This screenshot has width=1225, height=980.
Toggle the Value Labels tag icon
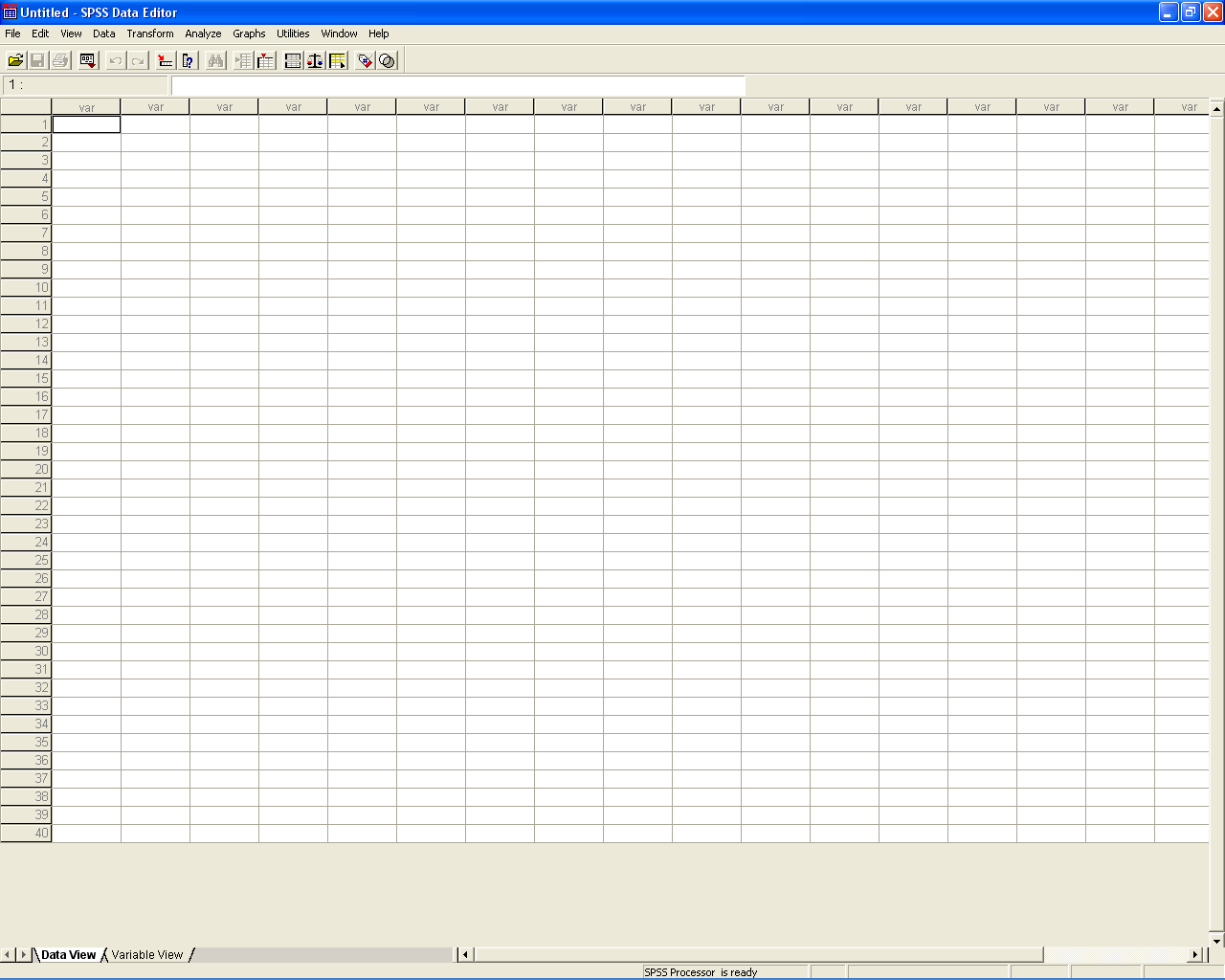pos(365,60)
